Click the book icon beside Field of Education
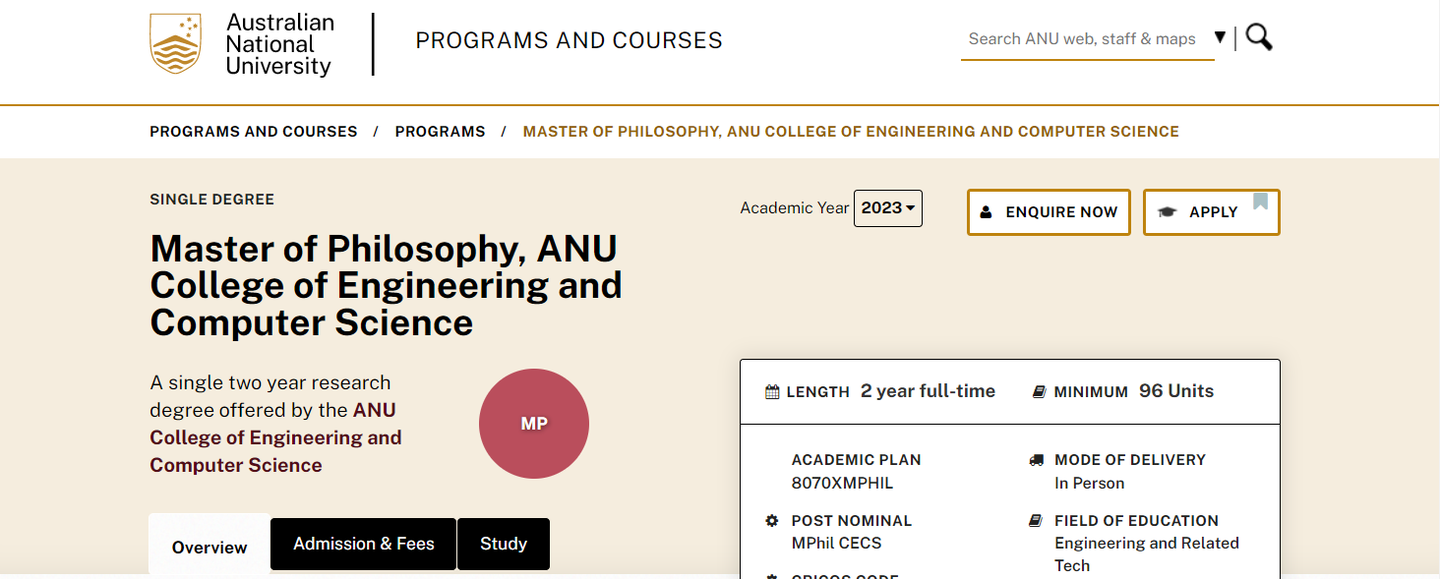 coord(1036,521)
